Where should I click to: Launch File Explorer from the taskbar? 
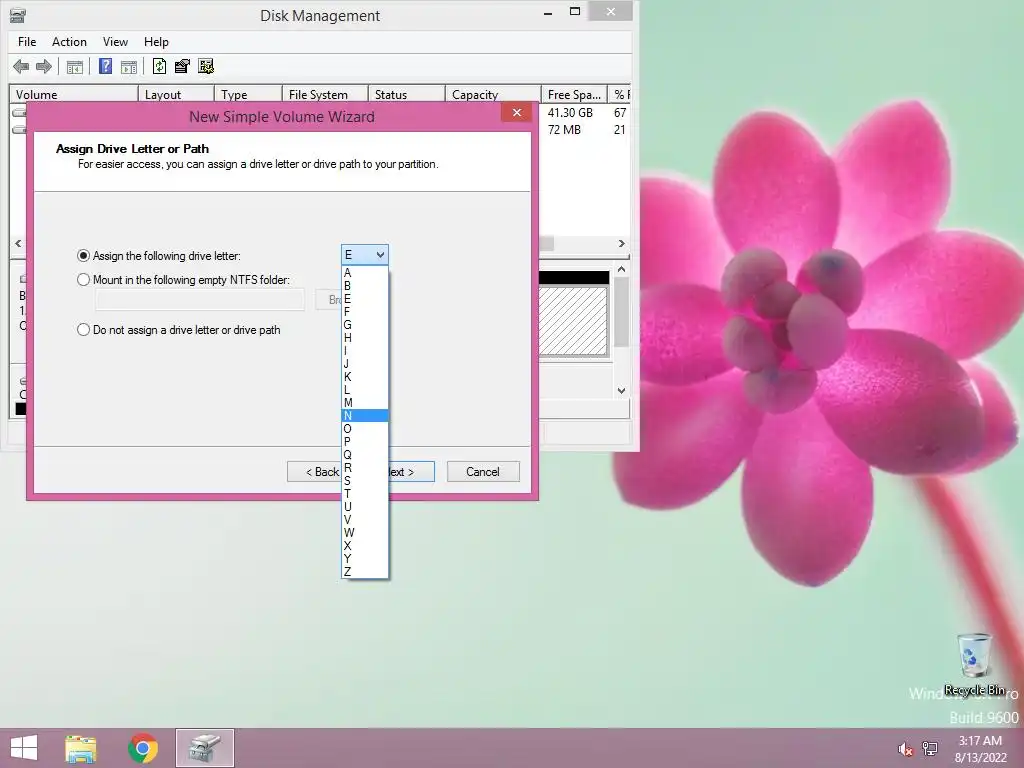(80, 748)
